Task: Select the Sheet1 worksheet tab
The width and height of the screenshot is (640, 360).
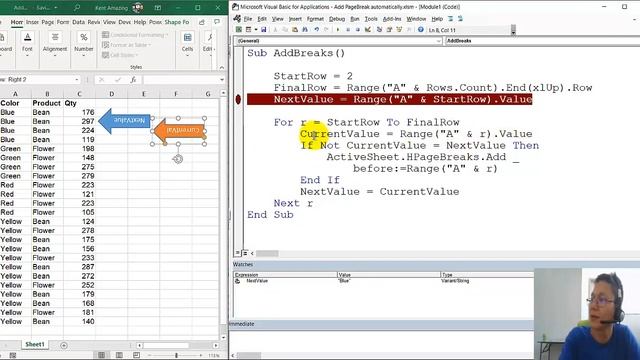Action: pos(35,344)
